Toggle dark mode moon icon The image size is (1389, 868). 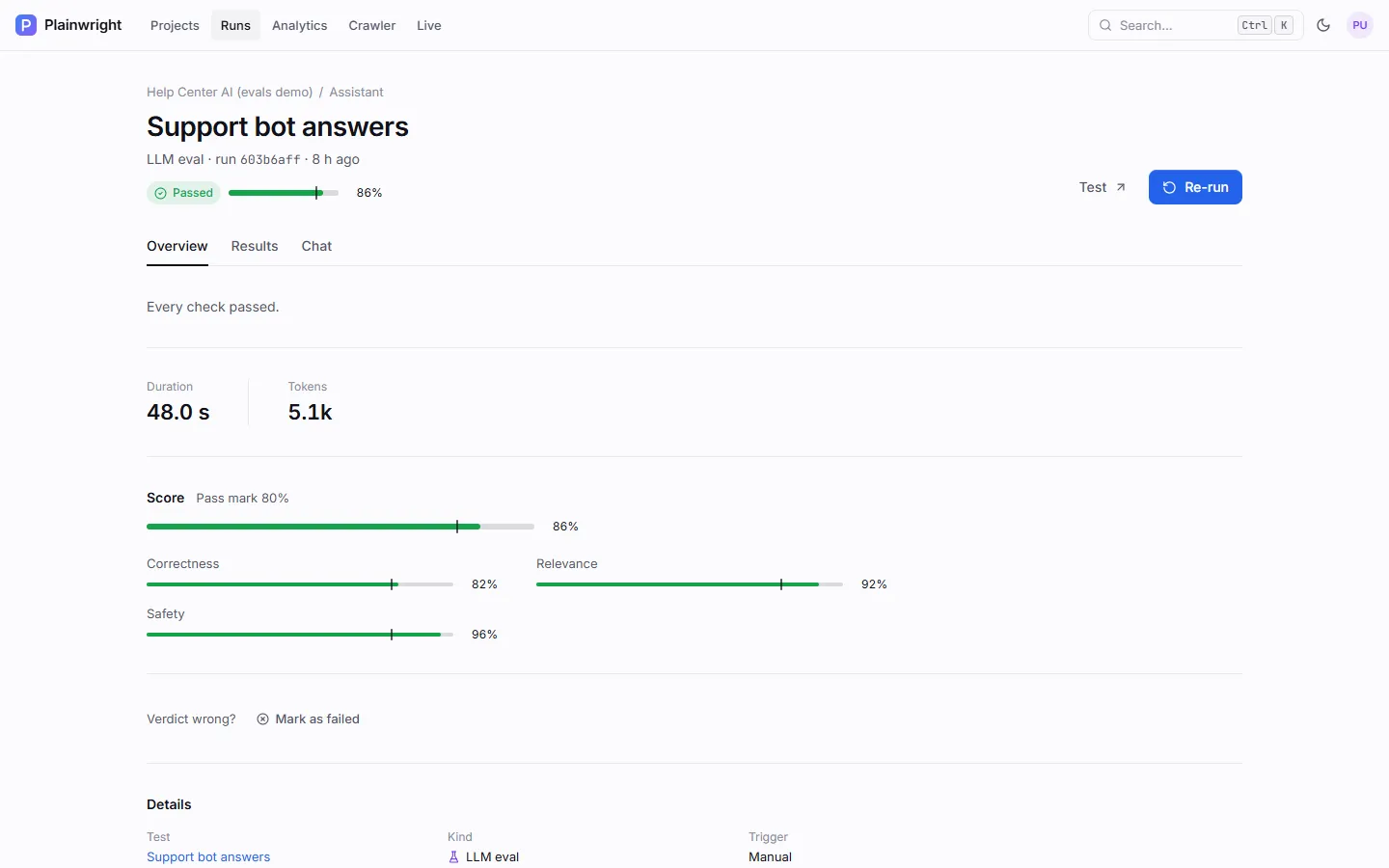click(1323, 25)
